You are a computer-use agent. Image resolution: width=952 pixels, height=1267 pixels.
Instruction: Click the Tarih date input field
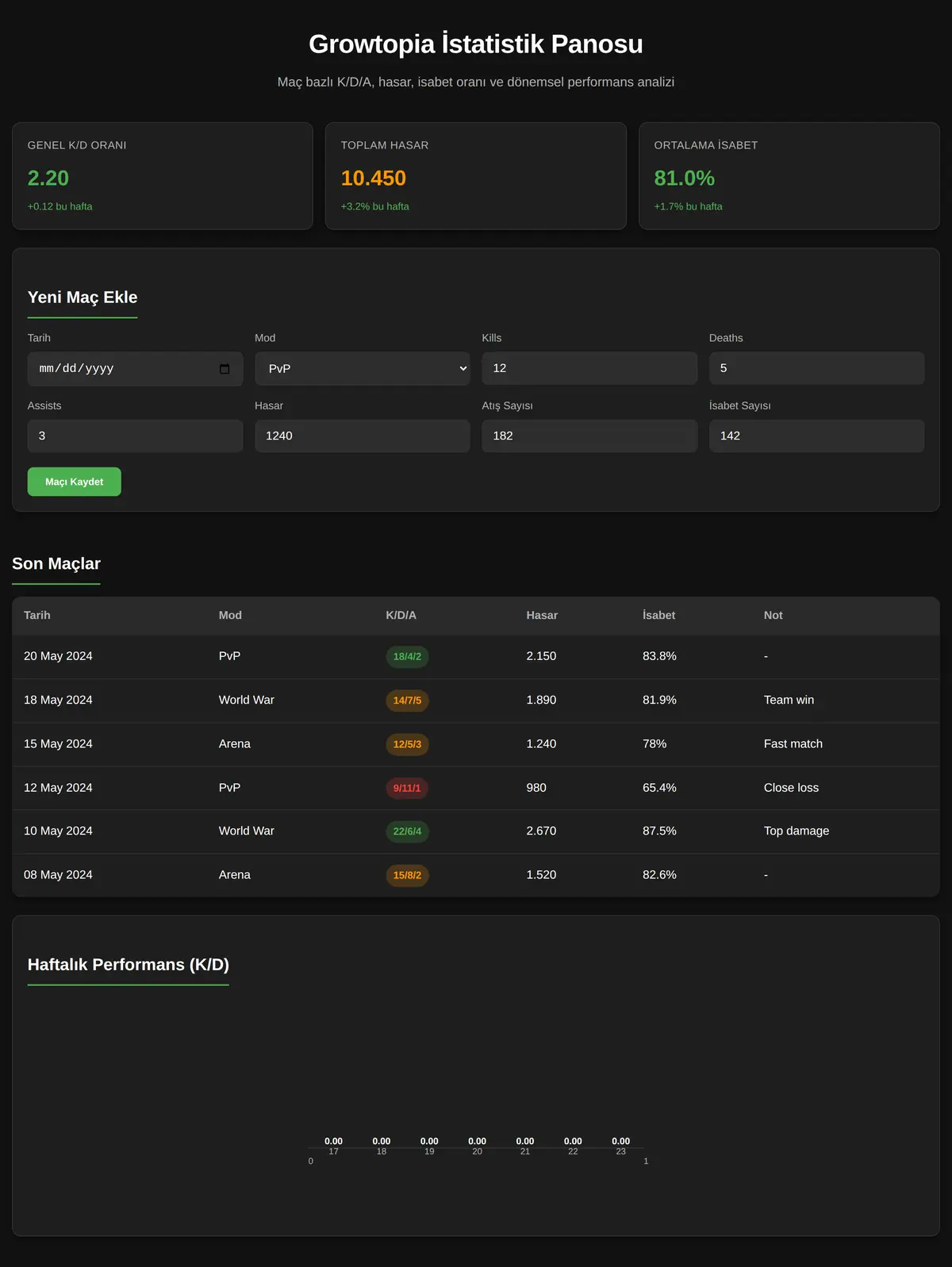[135, 369]
